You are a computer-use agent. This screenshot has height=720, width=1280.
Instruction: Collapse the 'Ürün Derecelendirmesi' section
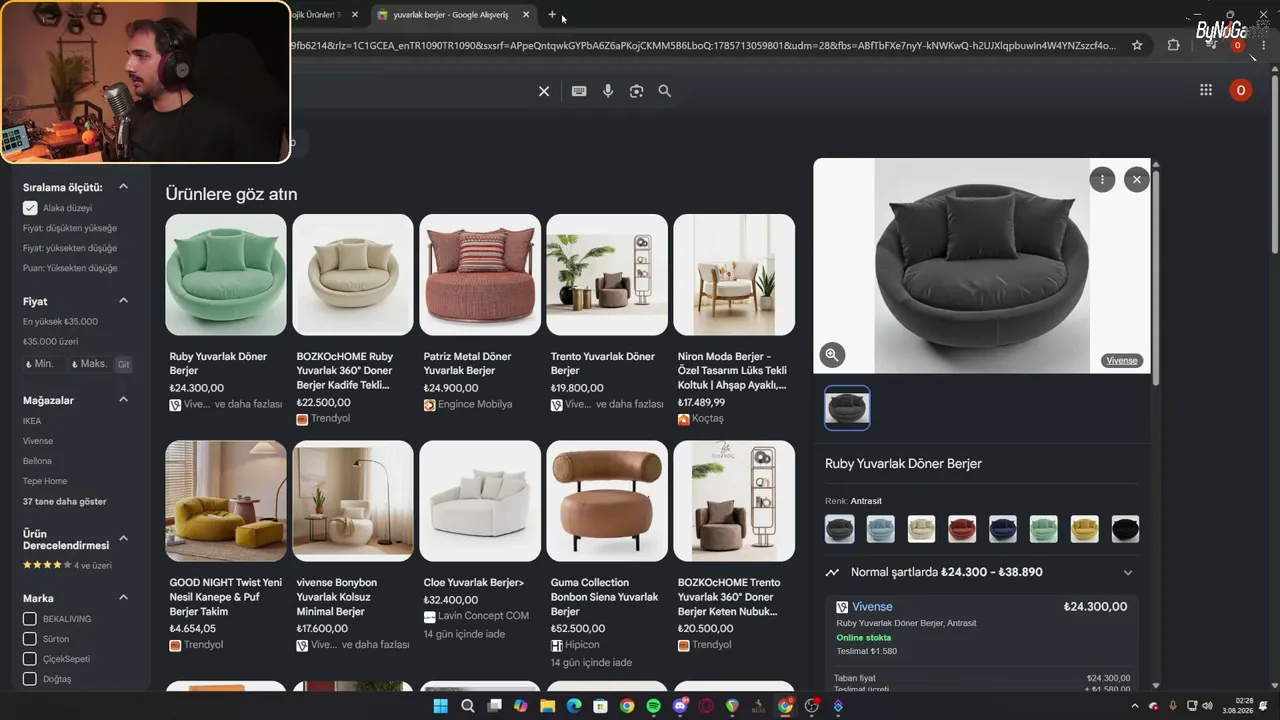point(124,539)
